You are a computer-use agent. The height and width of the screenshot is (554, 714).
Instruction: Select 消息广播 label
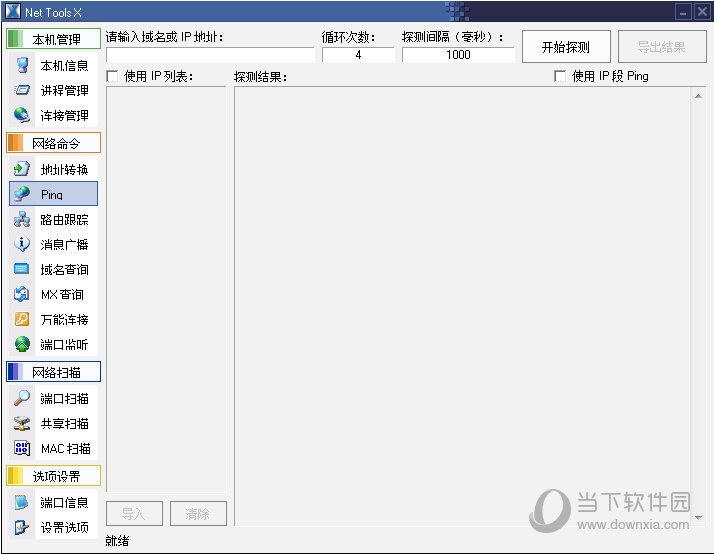(x=64, y=244)
